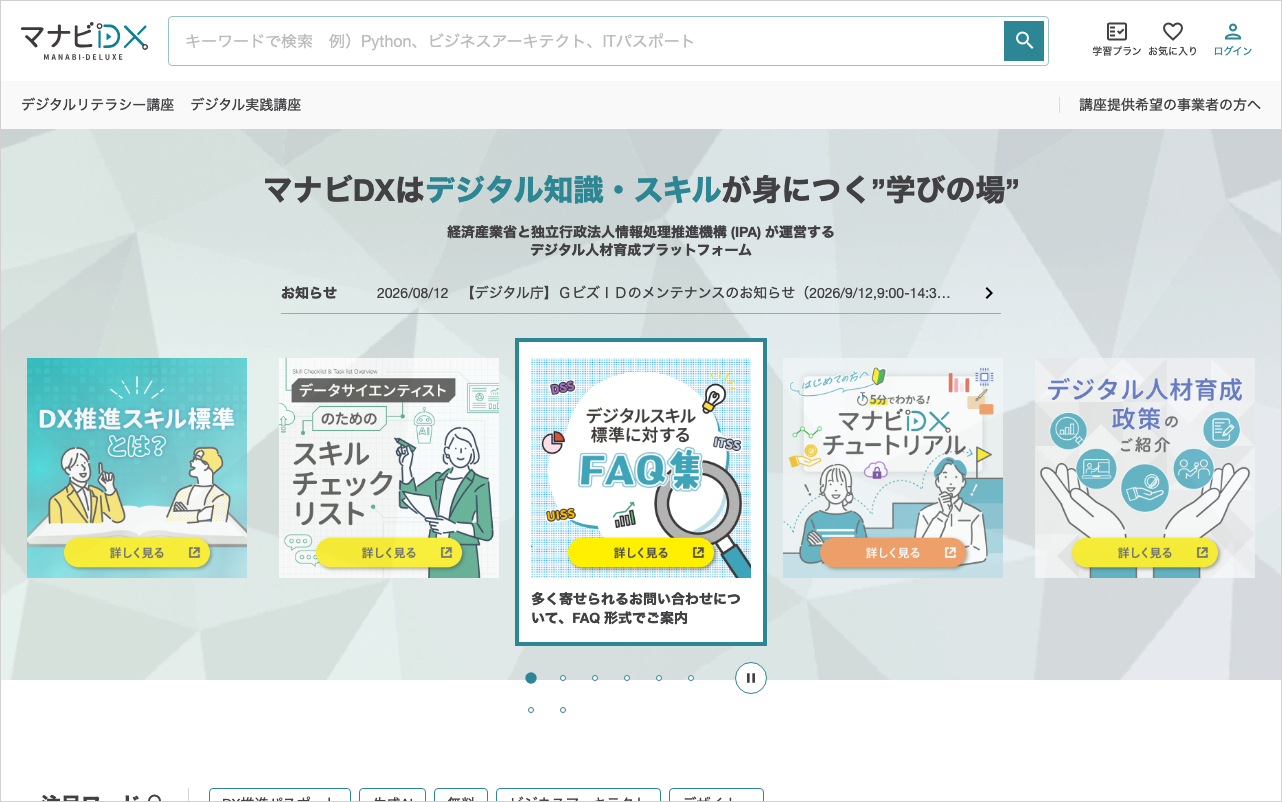The height and width of the screenshot is (802, 1282).
Task: Open マナビDX チュートリアル banner
Action: (x=893, y=468)
